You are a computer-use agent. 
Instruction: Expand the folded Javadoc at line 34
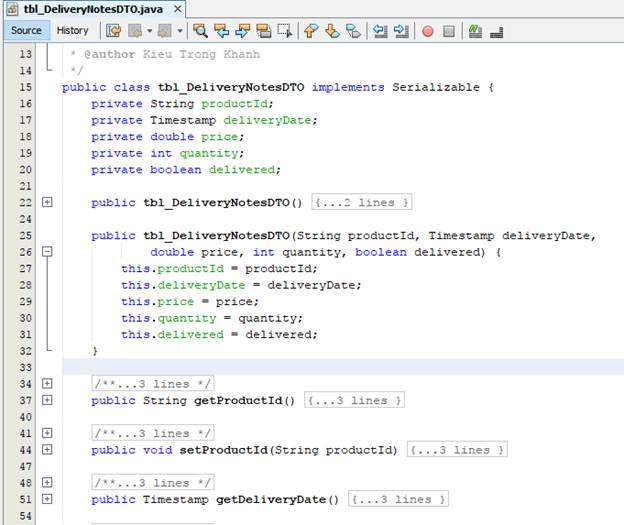(47, 383)
